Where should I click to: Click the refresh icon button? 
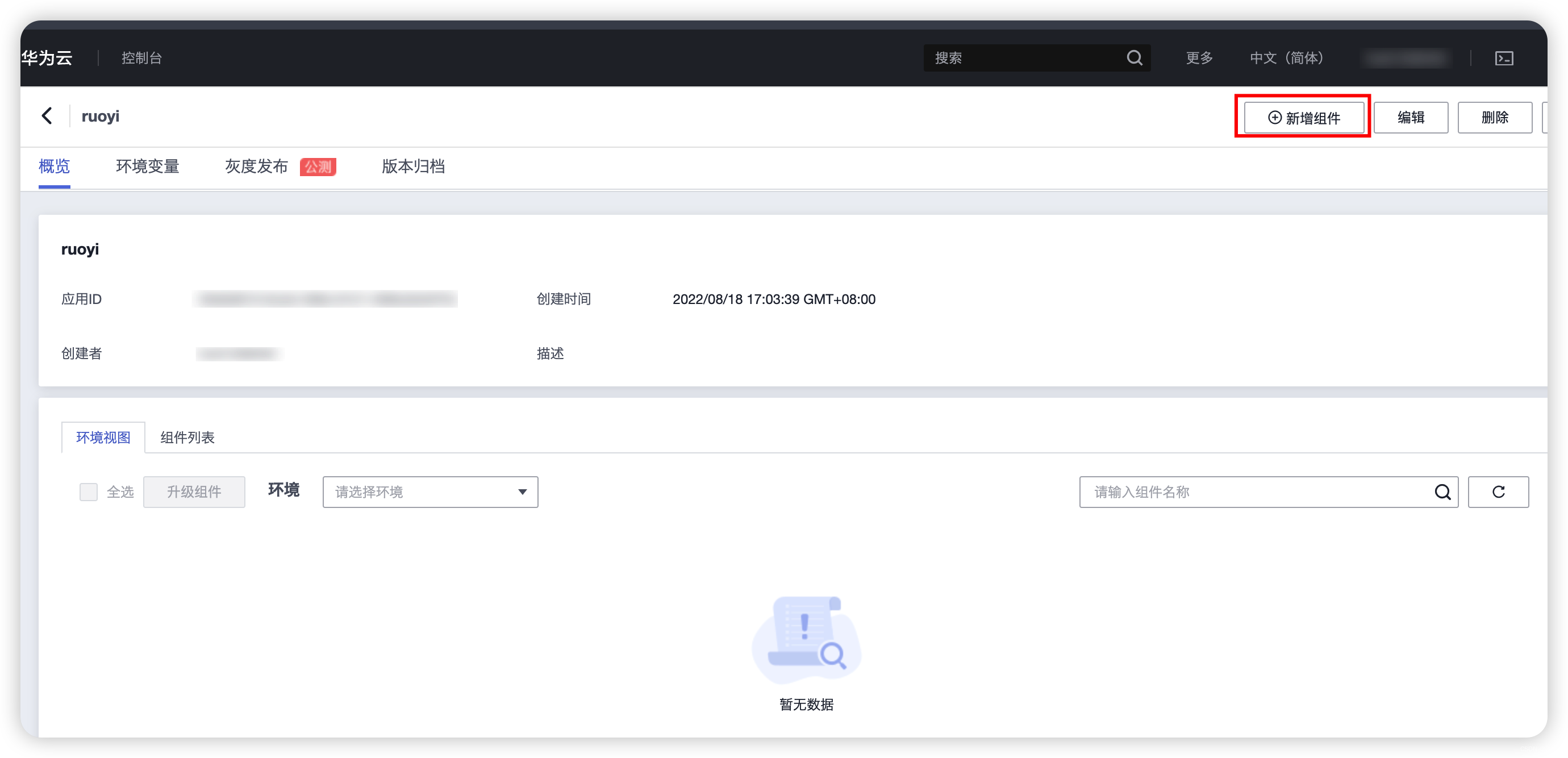[1498, 492]
